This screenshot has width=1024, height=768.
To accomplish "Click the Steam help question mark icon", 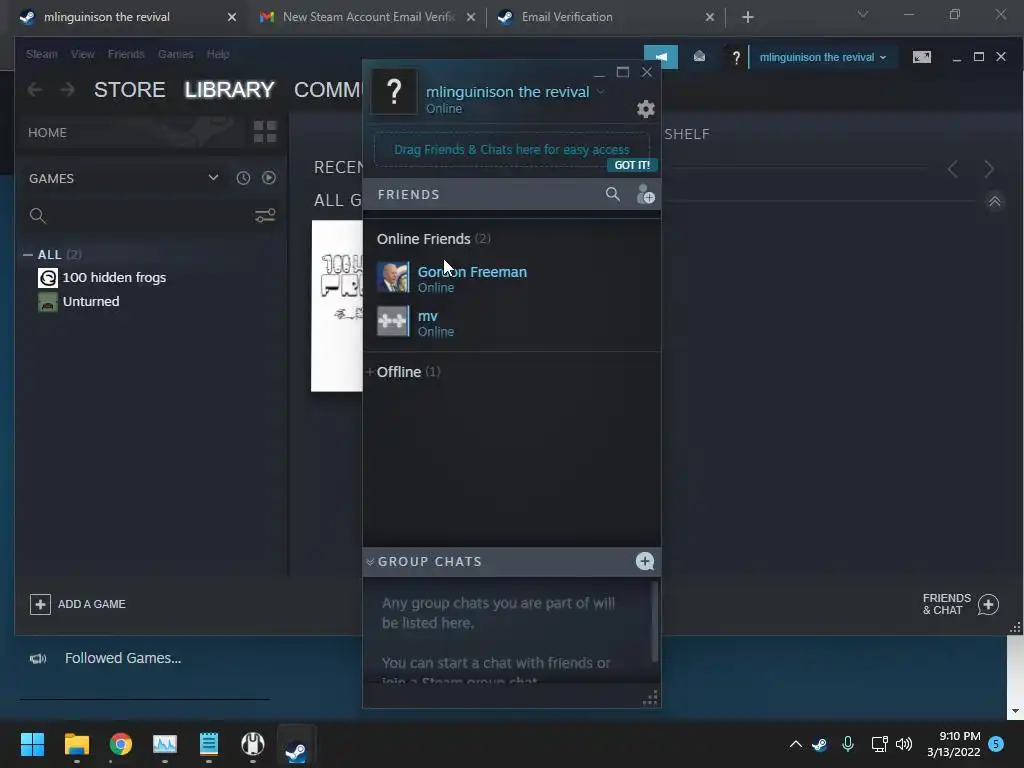I will pos(736,57).
